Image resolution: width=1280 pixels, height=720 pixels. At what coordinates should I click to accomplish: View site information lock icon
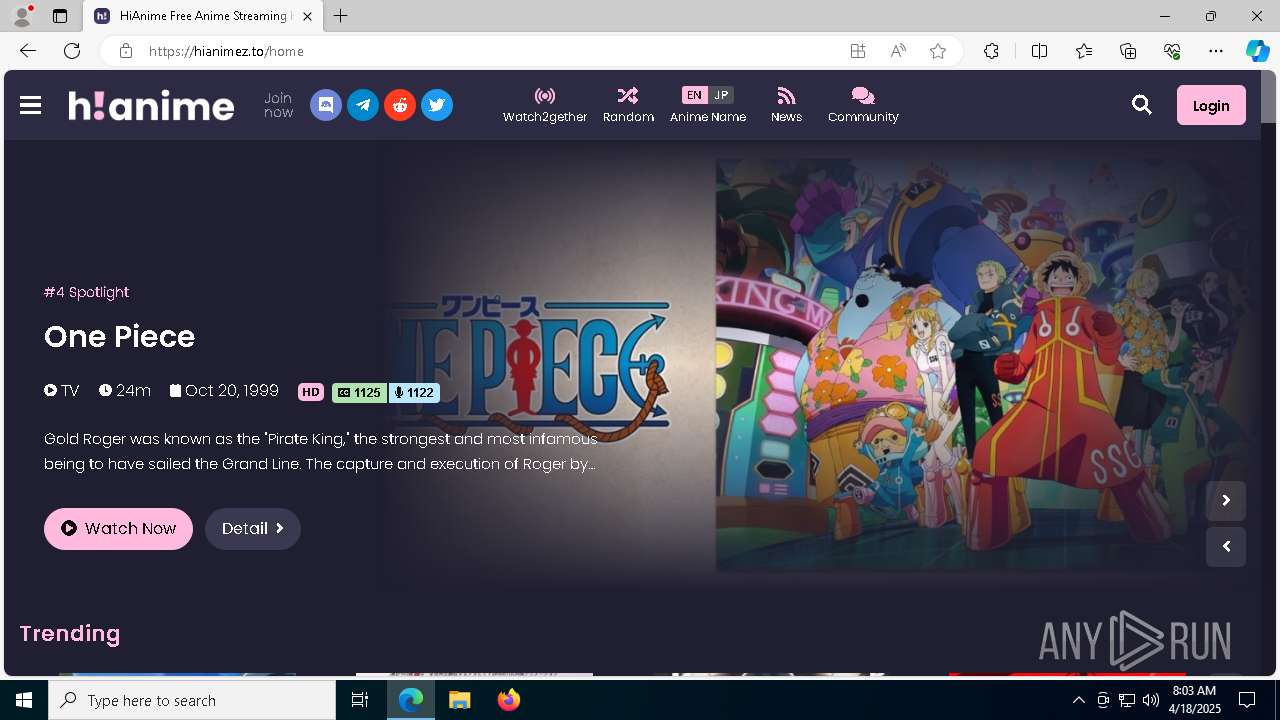[x=125, y=51]
